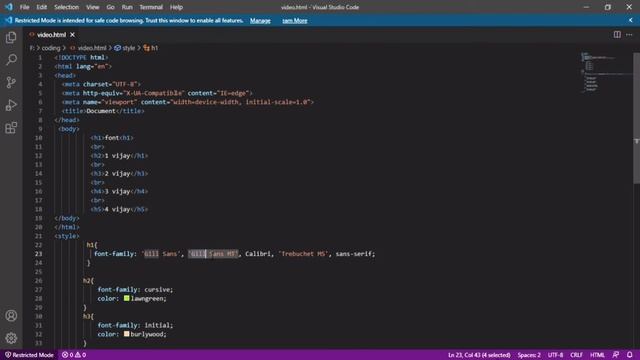The image size is (640, 360).
Task: Click errors and warnings count indicator
Action: click(x=74, y=355)
